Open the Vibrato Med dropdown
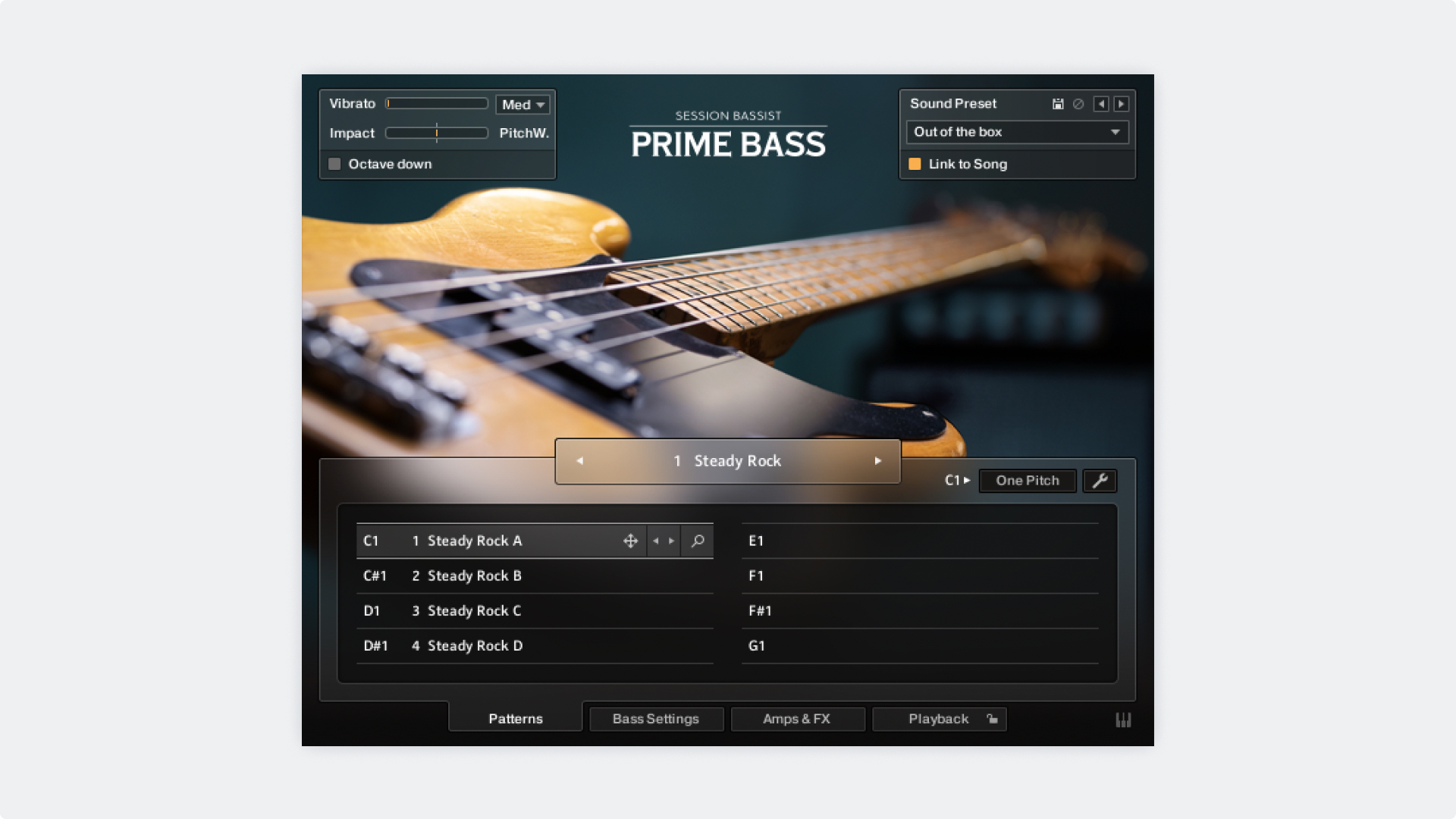 [522, 105]
